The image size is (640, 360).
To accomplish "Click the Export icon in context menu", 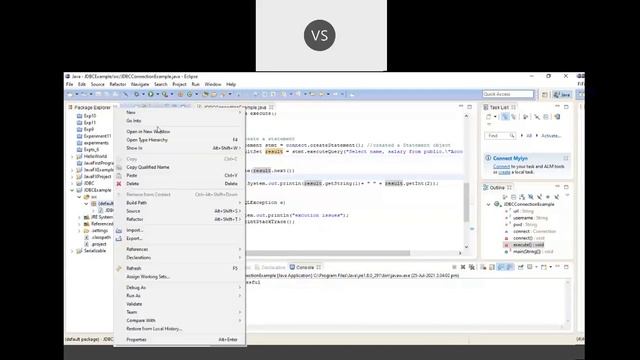I will tap(119, 238).
